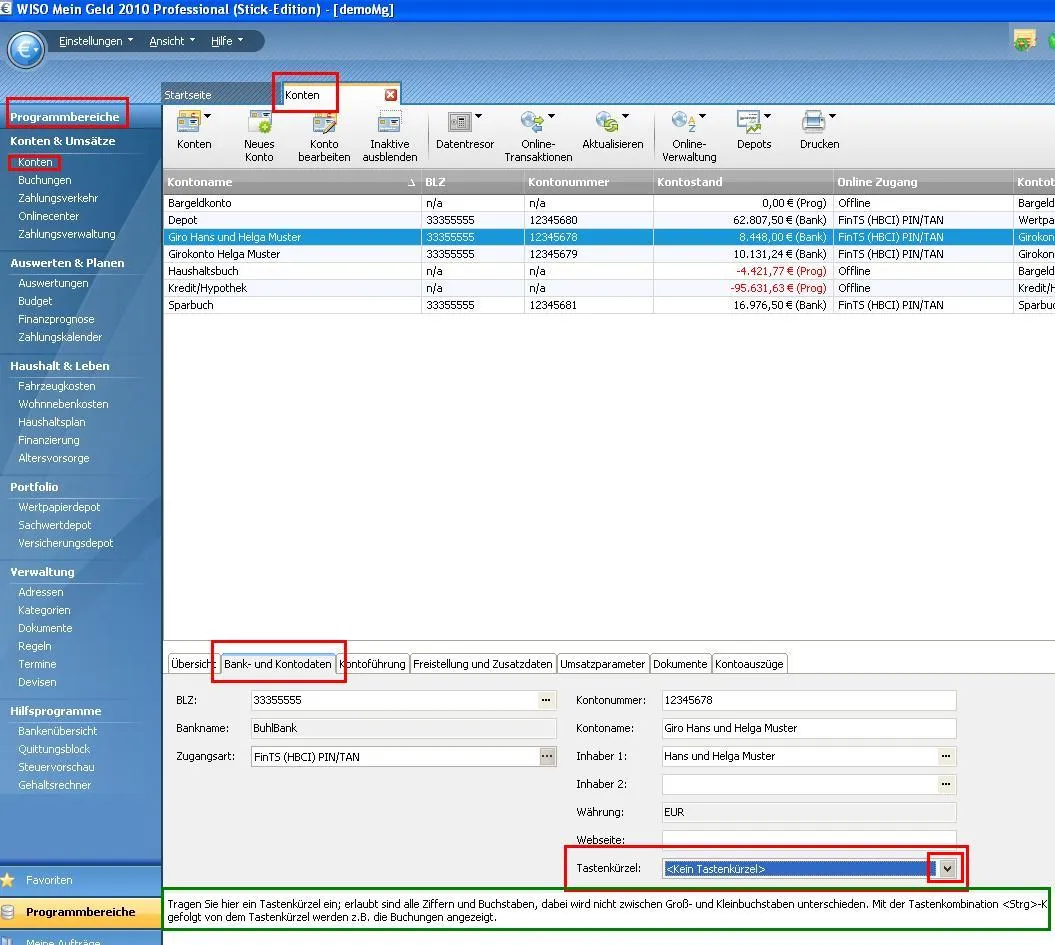Switch to the Startseite tab
The height and width of the screenshot is (945, 1055).
[x=189, y=95]
